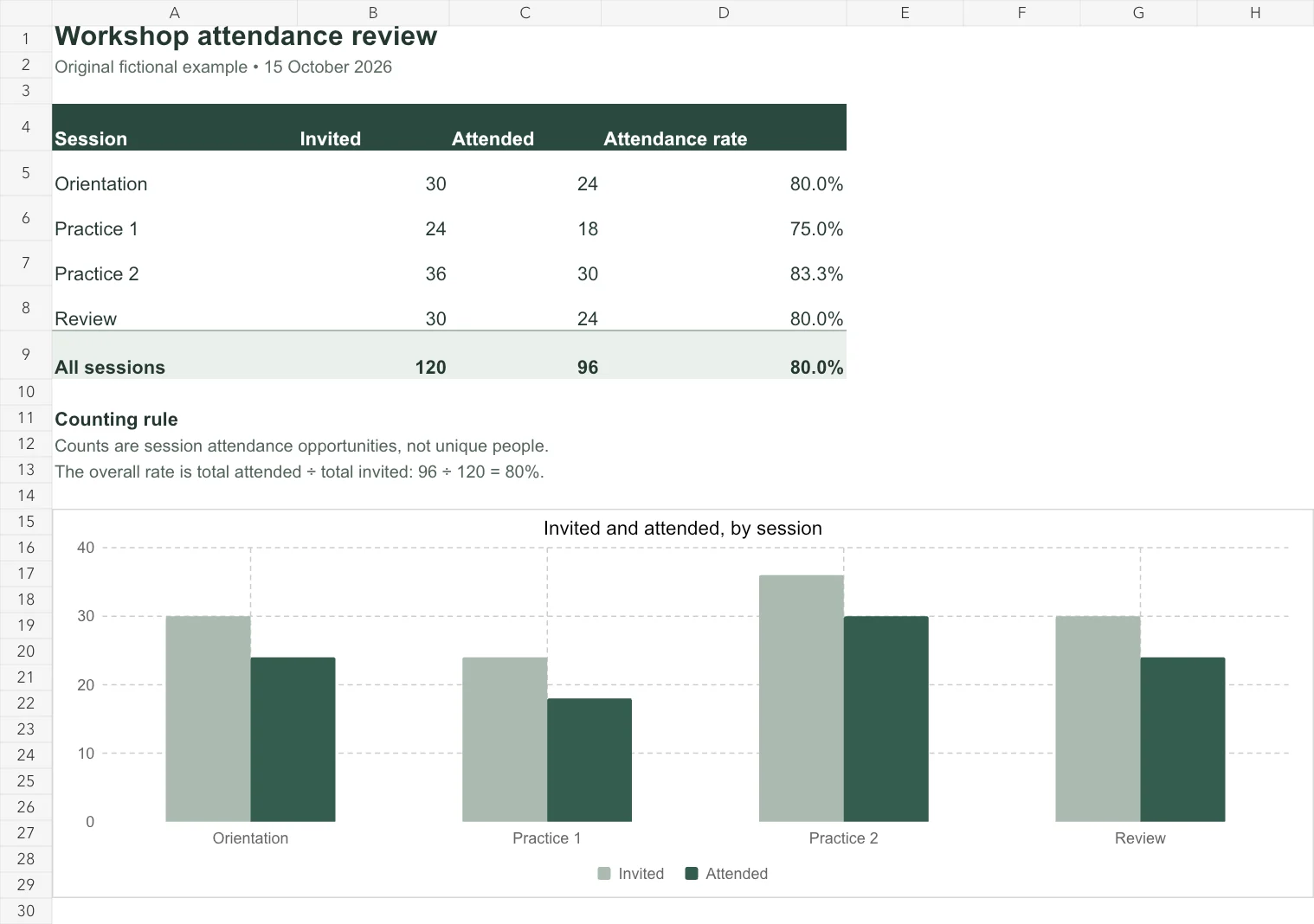Click column header G

(x=1138, y=13)
